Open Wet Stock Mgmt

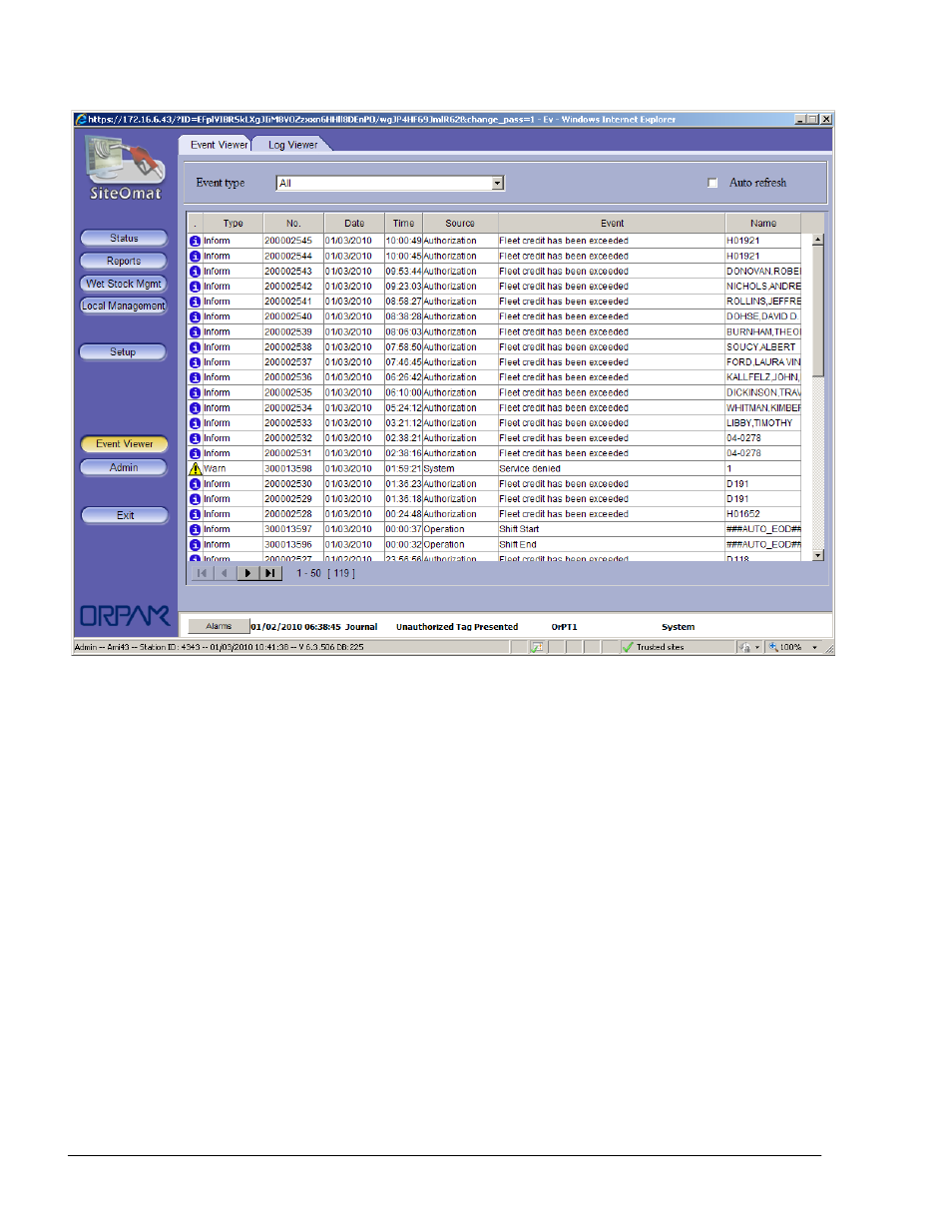click(124, 284)
